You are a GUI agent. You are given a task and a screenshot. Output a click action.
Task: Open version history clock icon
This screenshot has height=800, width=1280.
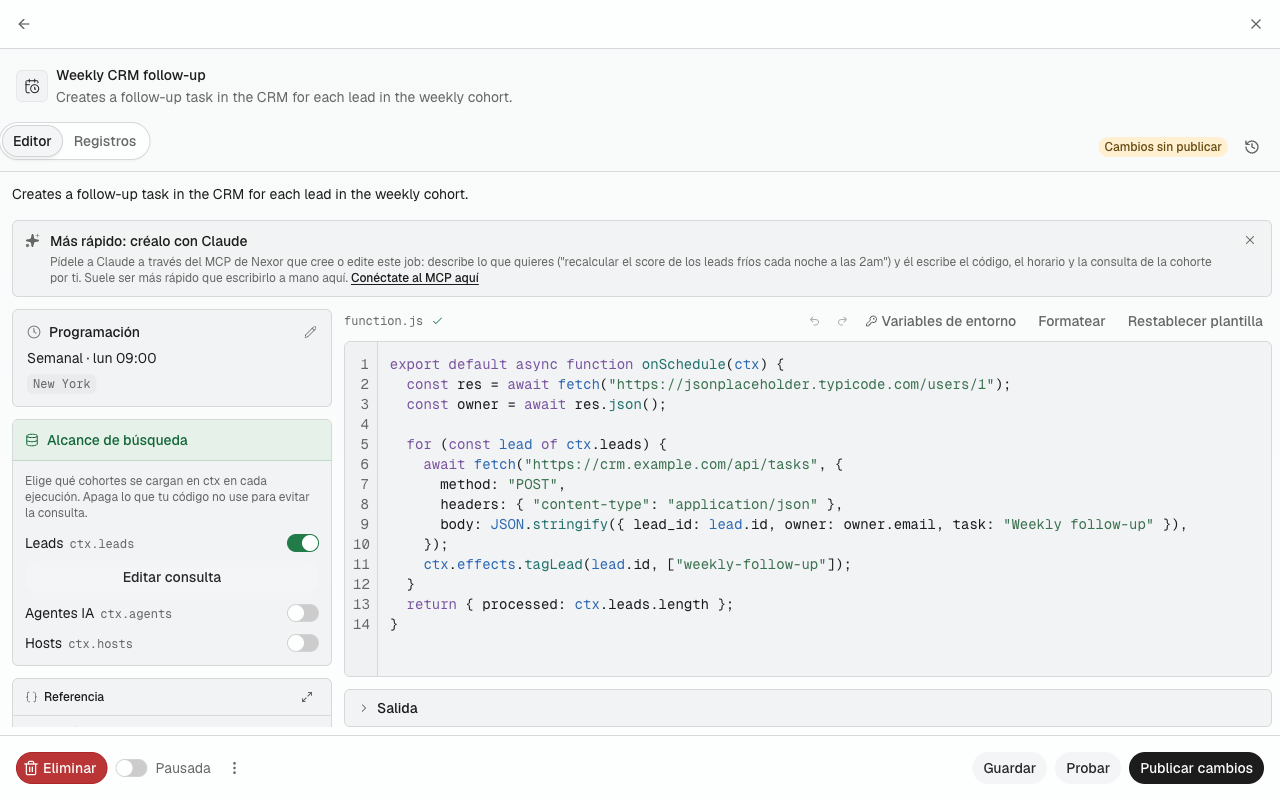tap(1252, 147)
